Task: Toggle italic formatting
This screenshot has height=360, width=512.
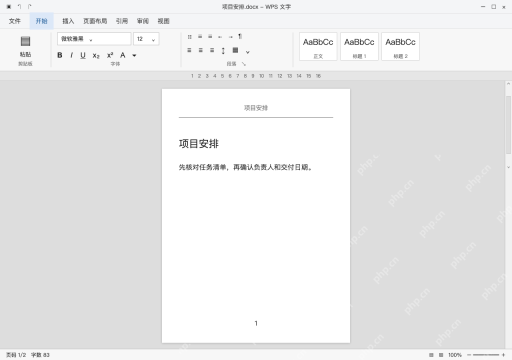Action: coord(71,55)
